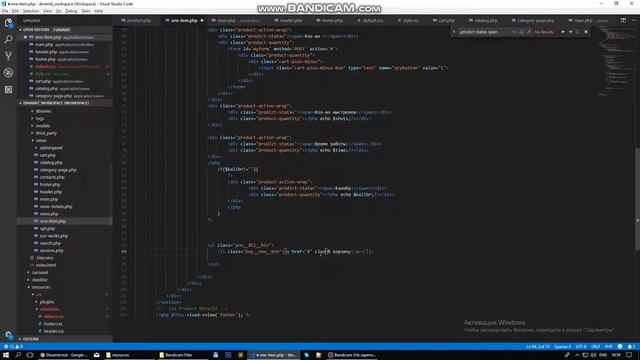Open the Debug view in activity bar
The image size is (640, 360).
[8, 73]
